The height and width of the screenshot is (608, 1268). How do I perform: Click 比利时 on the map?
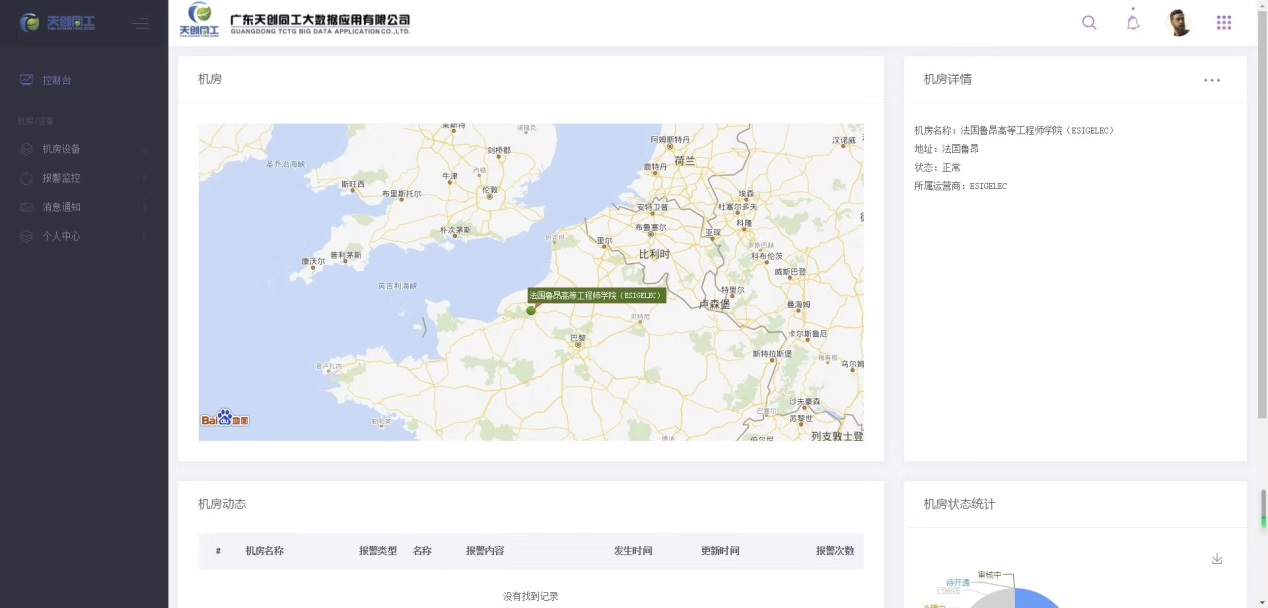pos(654,254)
